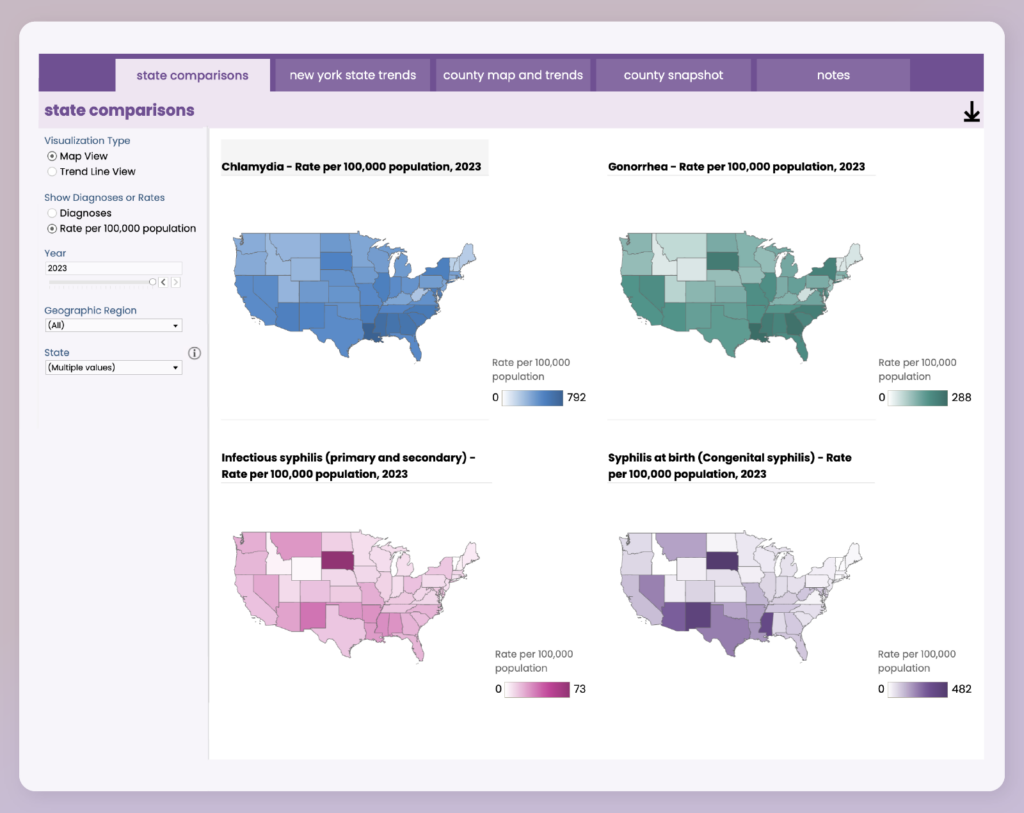Open new york state trends tab
Screen dimensions: 1024x813
click(353, 75)
